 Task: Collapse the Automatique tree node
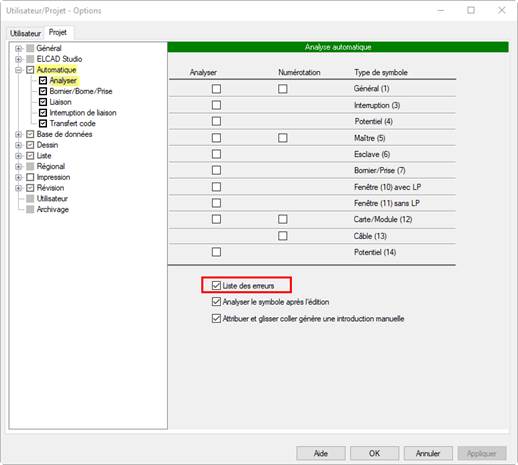pos(19,70)
